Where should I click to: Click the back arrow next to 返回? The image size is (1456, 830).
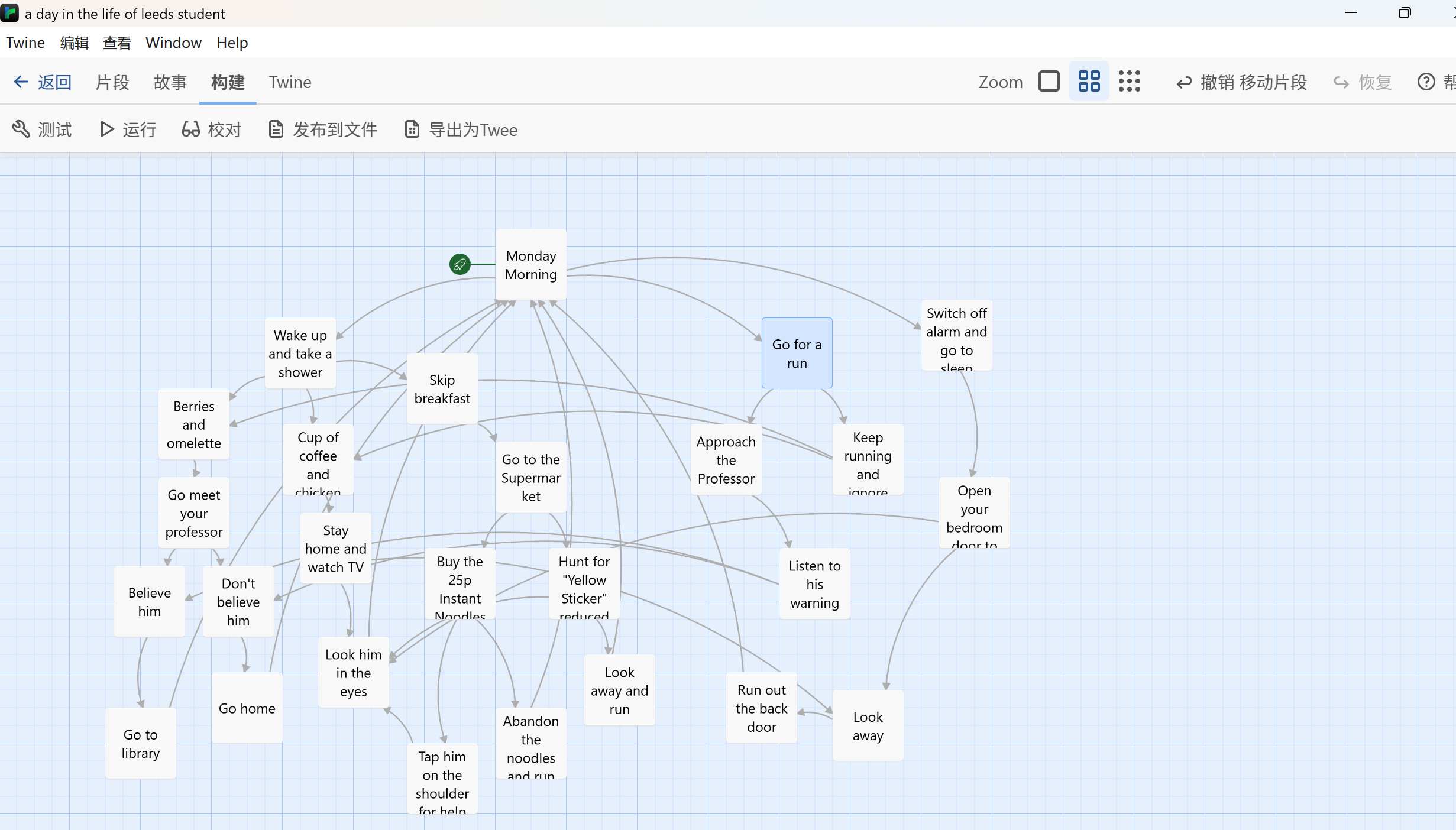pos(21,82)
